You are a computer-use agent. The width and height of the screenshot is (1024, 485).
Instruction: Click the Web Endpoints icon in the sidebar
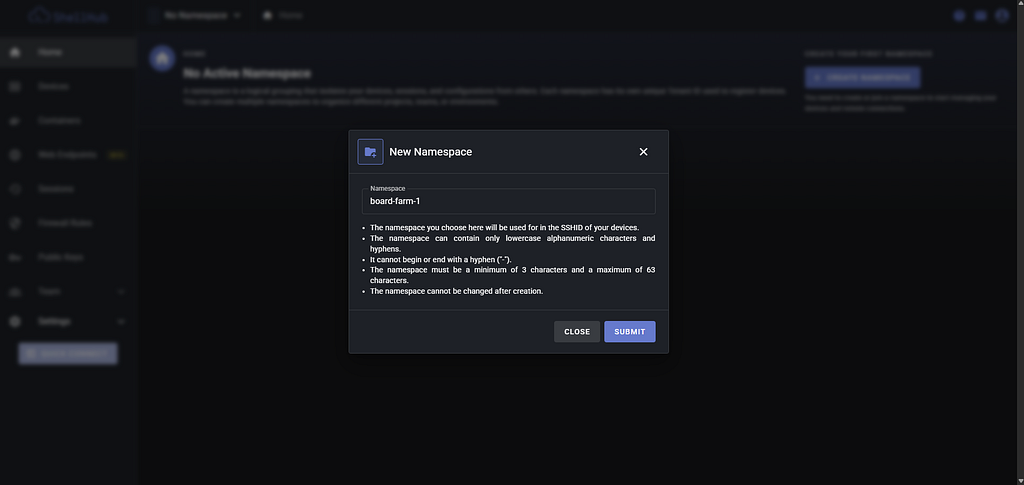click(x=14, y=155)
